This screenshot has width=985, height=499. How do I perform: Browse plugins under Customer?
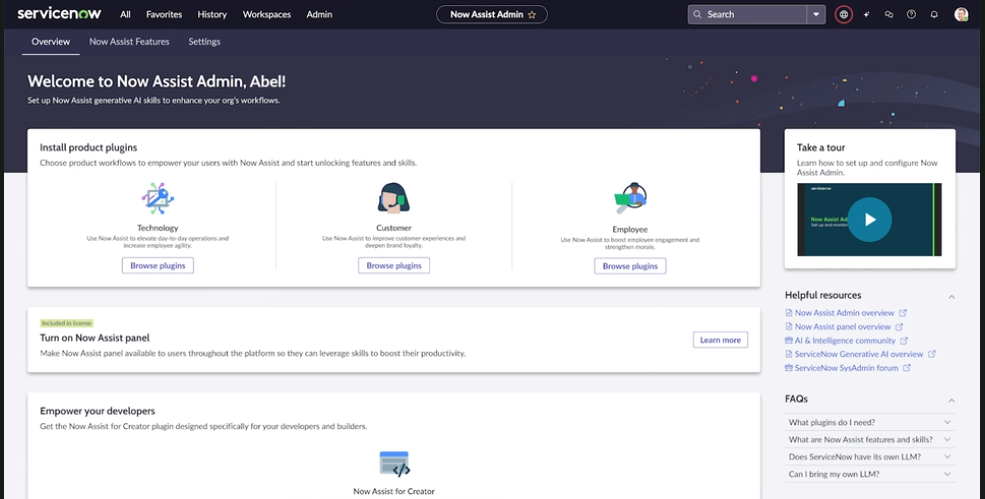394,266
